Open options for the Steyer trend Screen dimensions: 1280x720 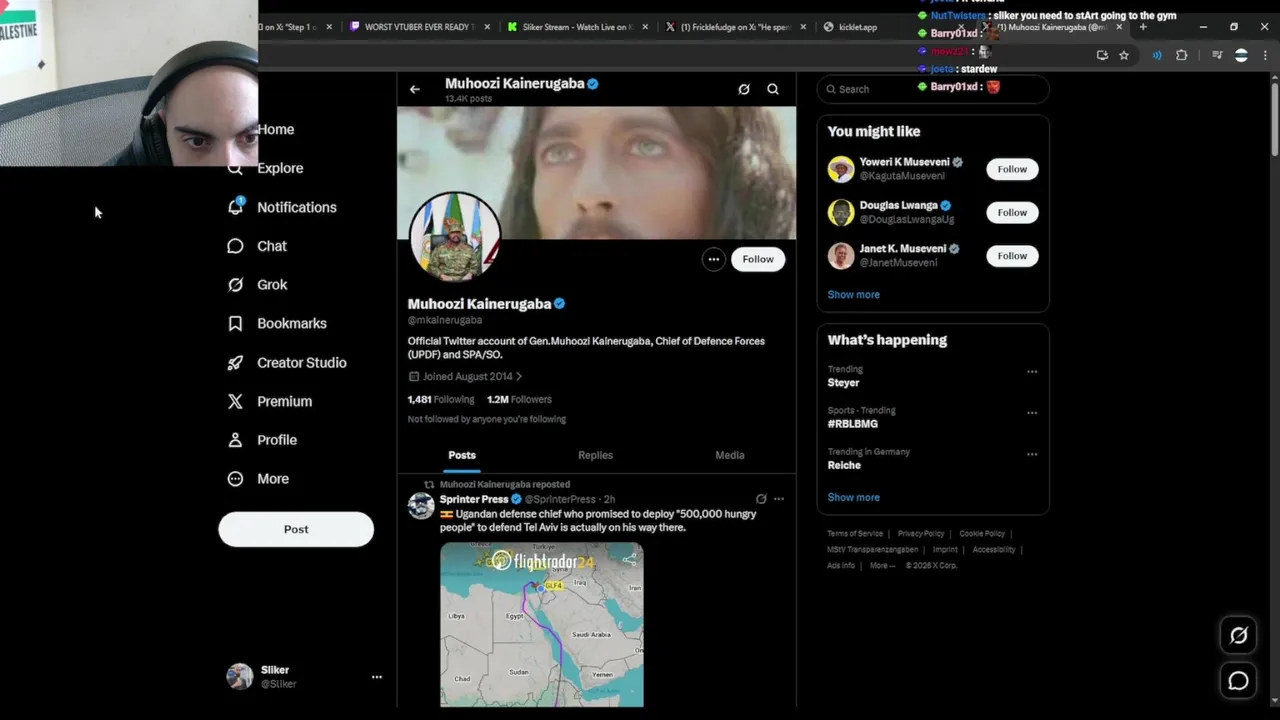[1032, 372]
